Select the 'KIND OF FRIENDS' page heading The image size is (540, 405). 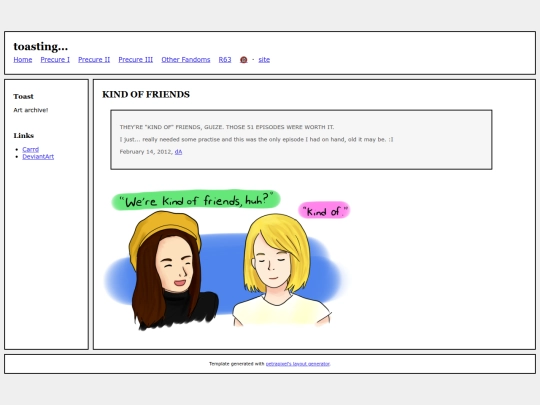[x=146, y=94]
